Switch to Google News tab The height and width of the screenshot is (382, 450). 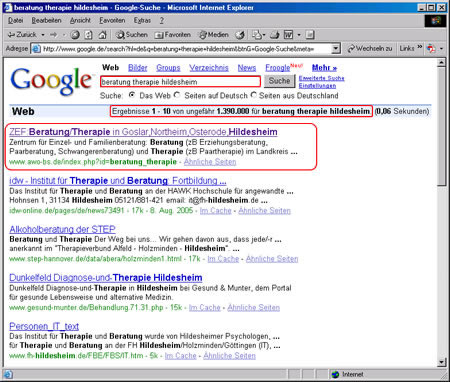pyautogui.click(x=247, y=68)
